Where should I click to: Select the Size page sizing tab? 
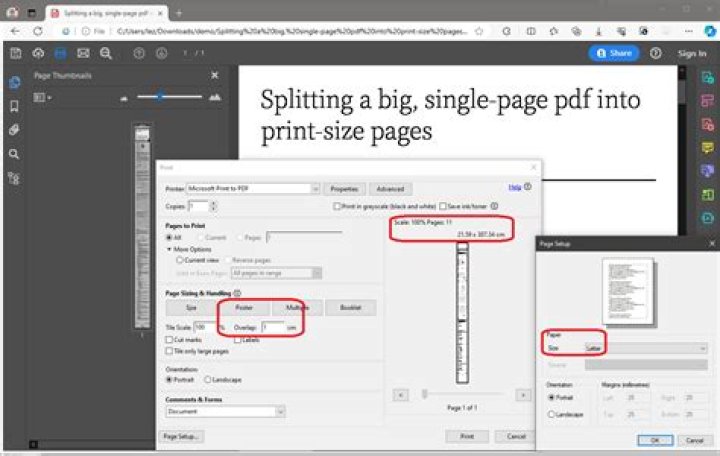(191, 308)
